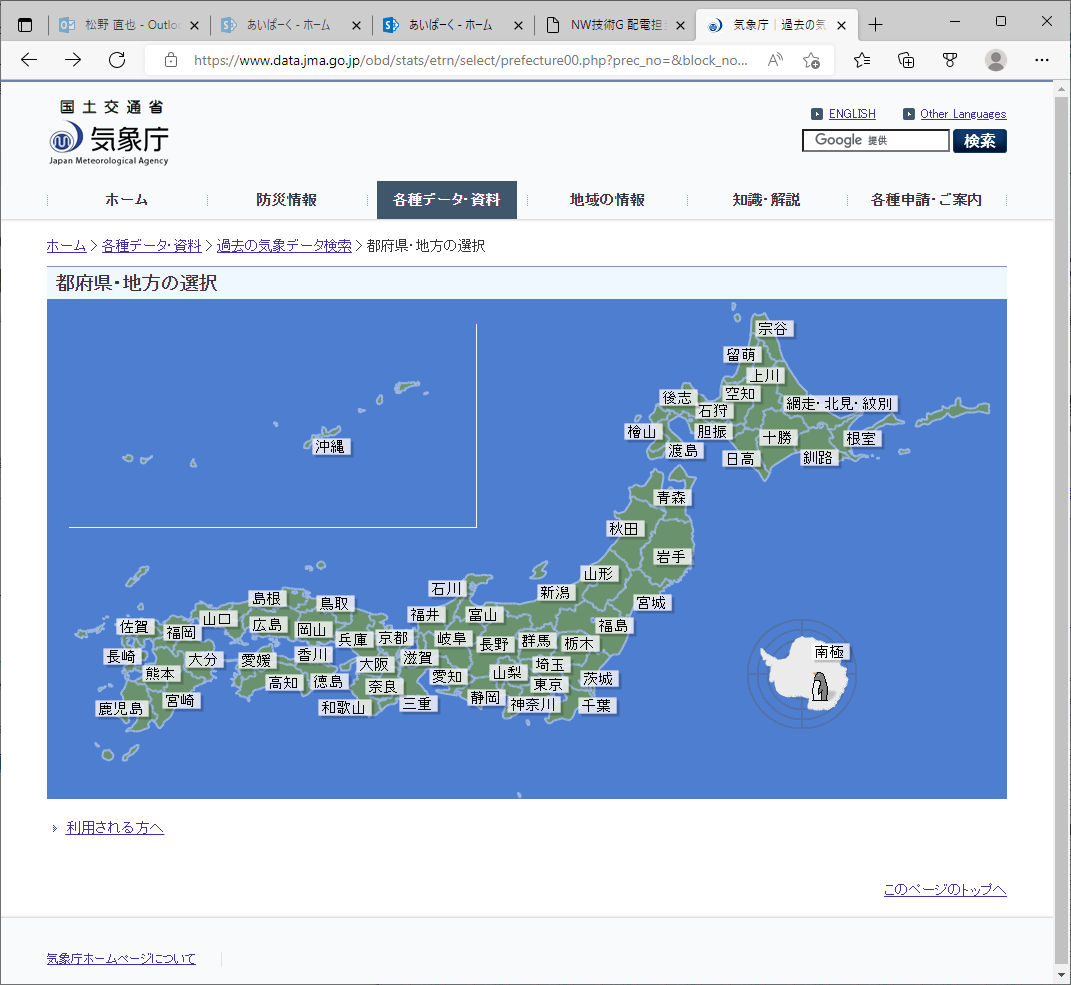Click the Google search input field
This screenshot has width=1071, height=985.
pyautogui.click(x=875, y=141)
